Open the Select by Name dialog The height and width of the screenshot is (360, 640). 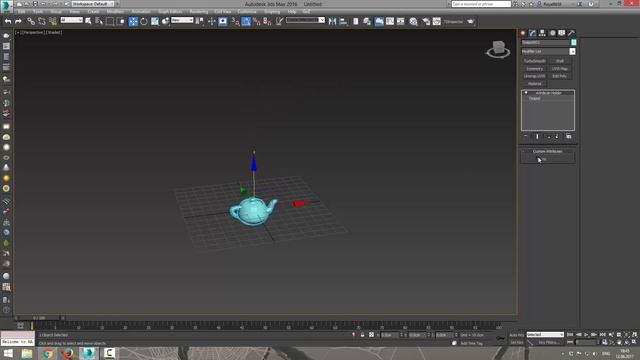click(99, 21)
